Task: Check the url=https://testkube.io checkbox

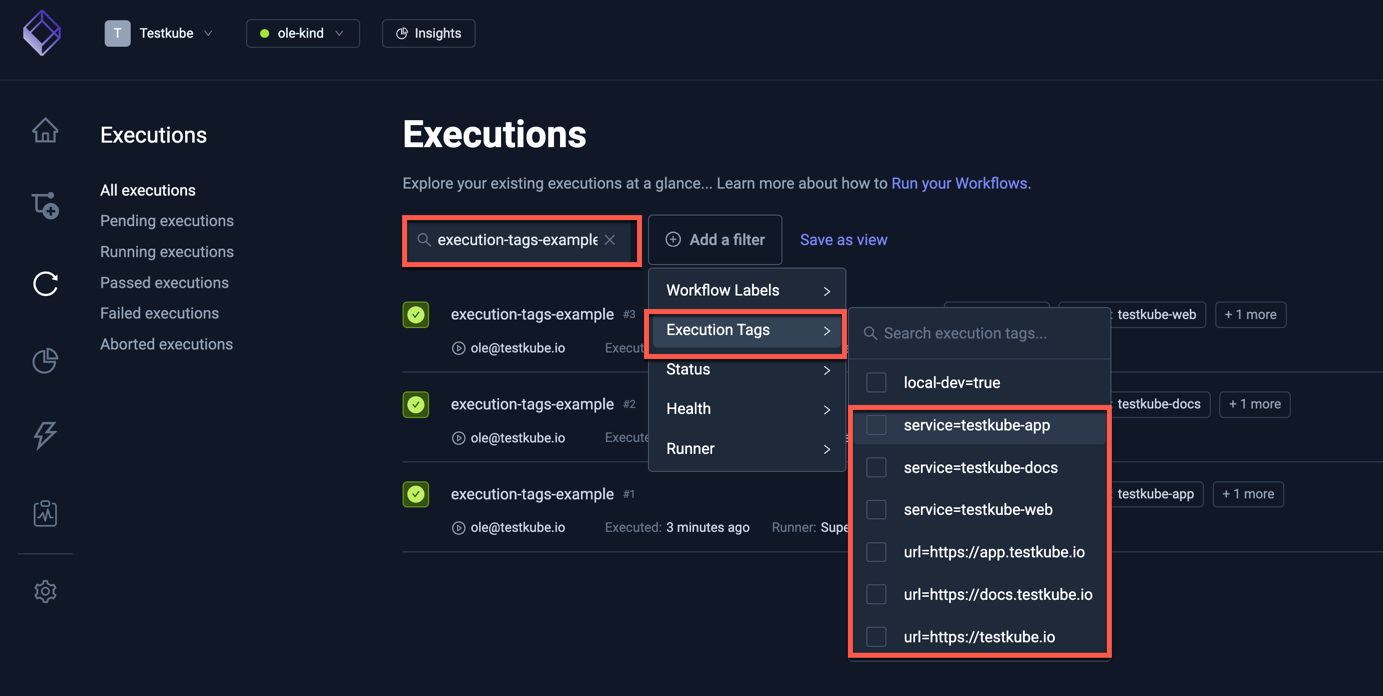Action: point(876,636)
